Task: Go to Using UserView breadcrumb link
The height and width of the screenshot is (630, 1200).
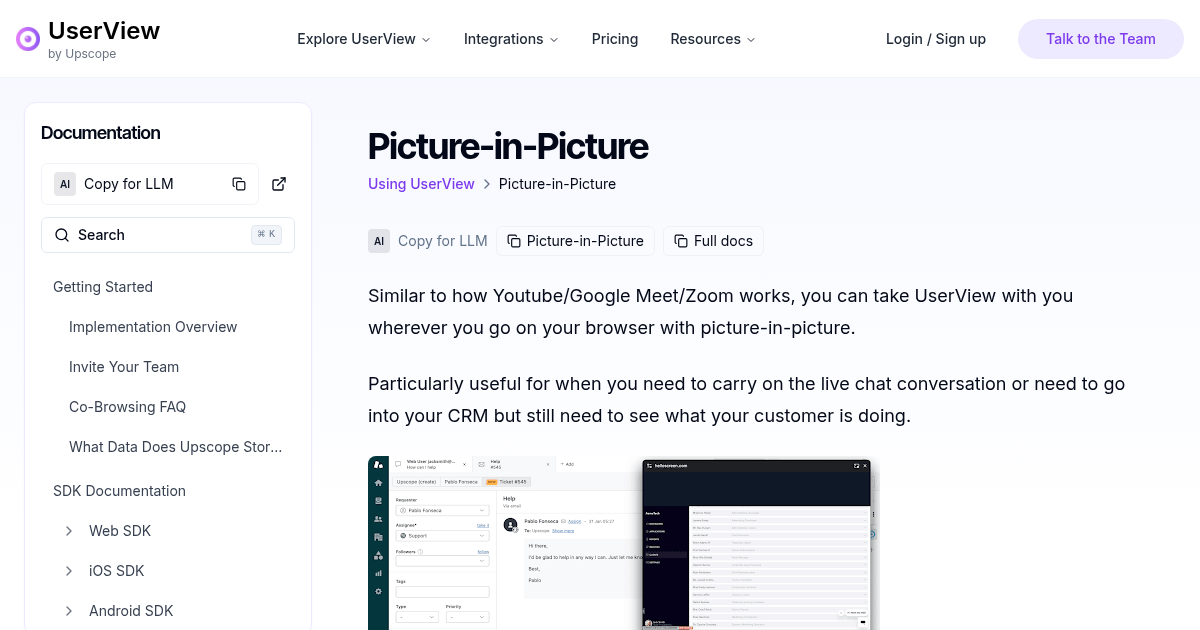Action: click(x=421, y=184)
